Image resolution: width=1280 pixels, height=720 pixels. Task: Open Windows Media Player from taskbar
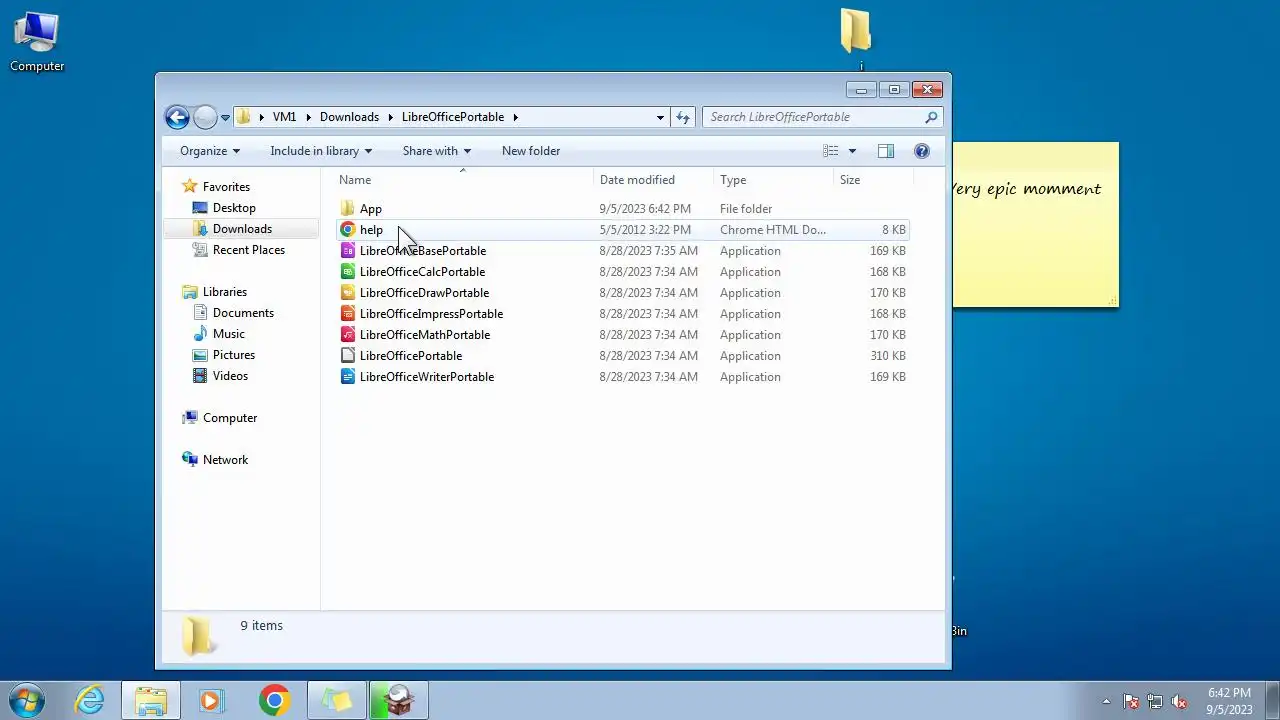coord(211,700)
